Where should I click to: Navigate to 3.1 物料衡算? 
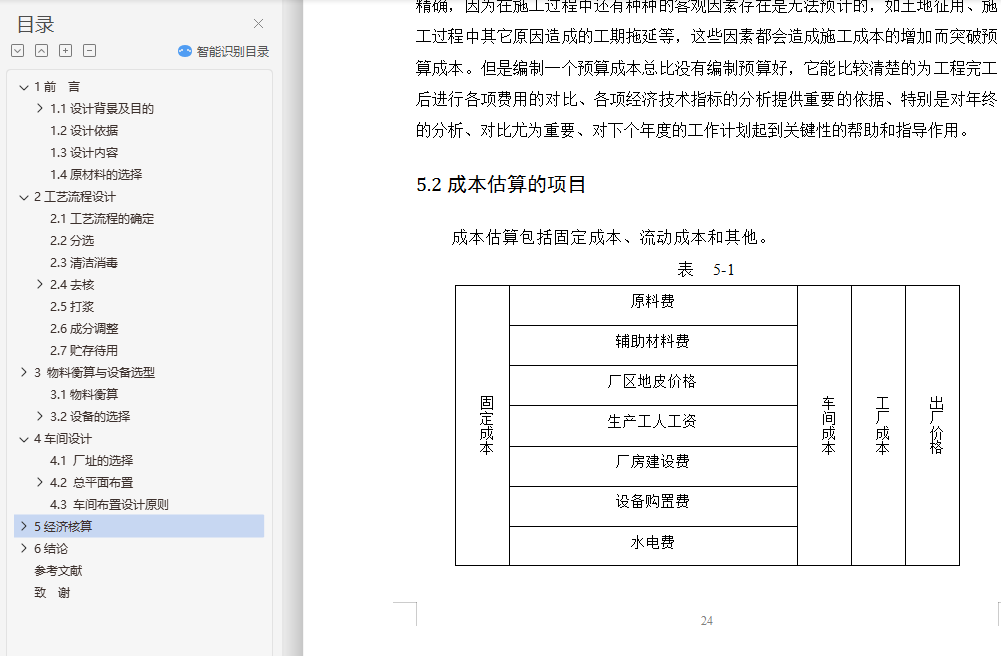coord(84,394)
